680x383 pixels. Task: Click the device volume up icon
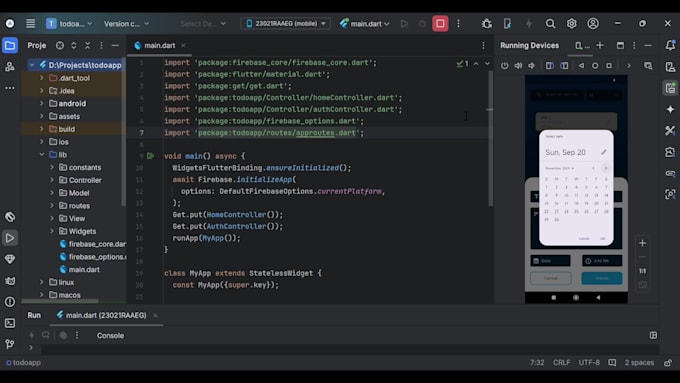(x=518, y=65)
